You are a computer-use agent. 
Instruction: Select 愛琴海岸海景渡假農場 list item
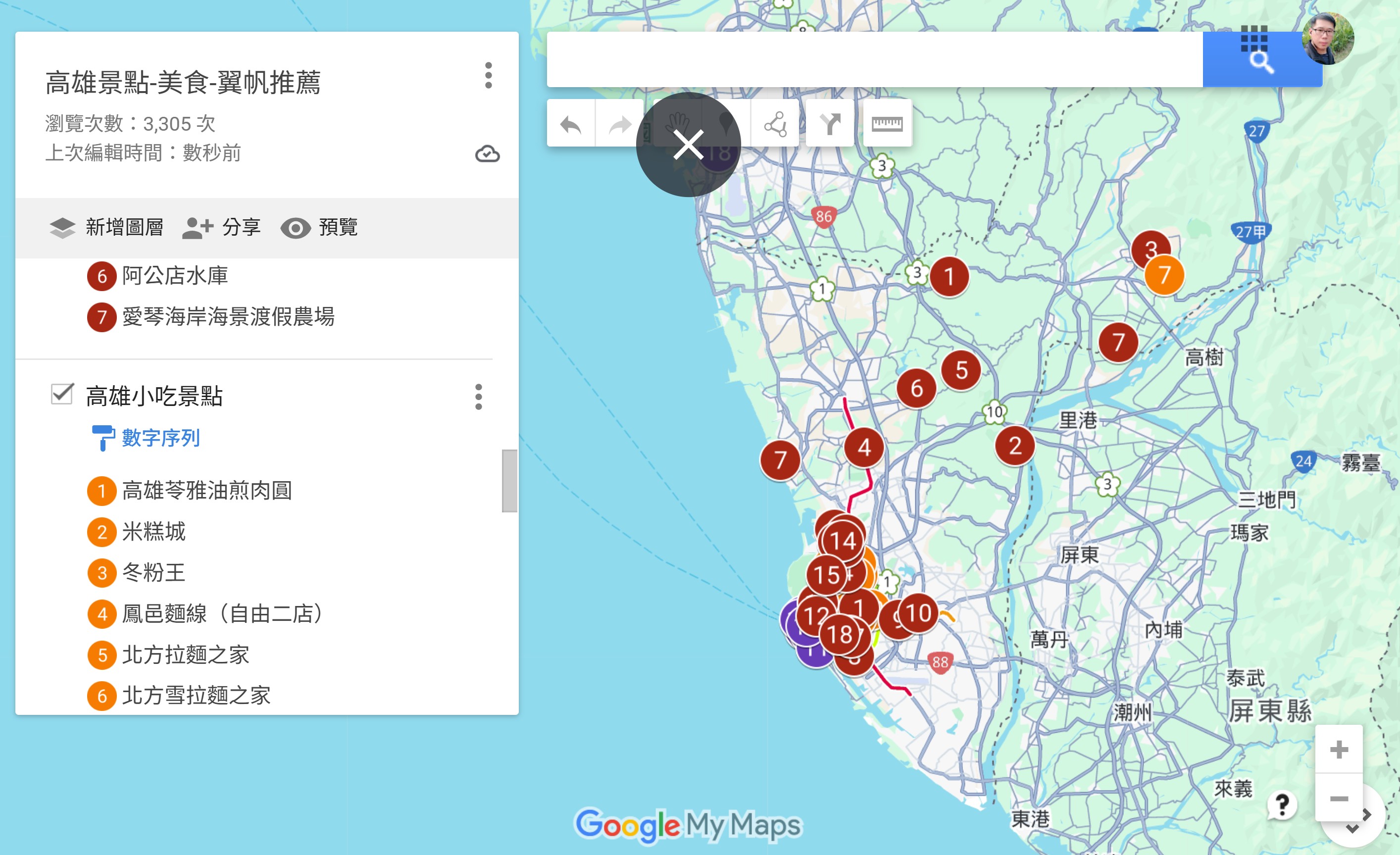[228, 317]
